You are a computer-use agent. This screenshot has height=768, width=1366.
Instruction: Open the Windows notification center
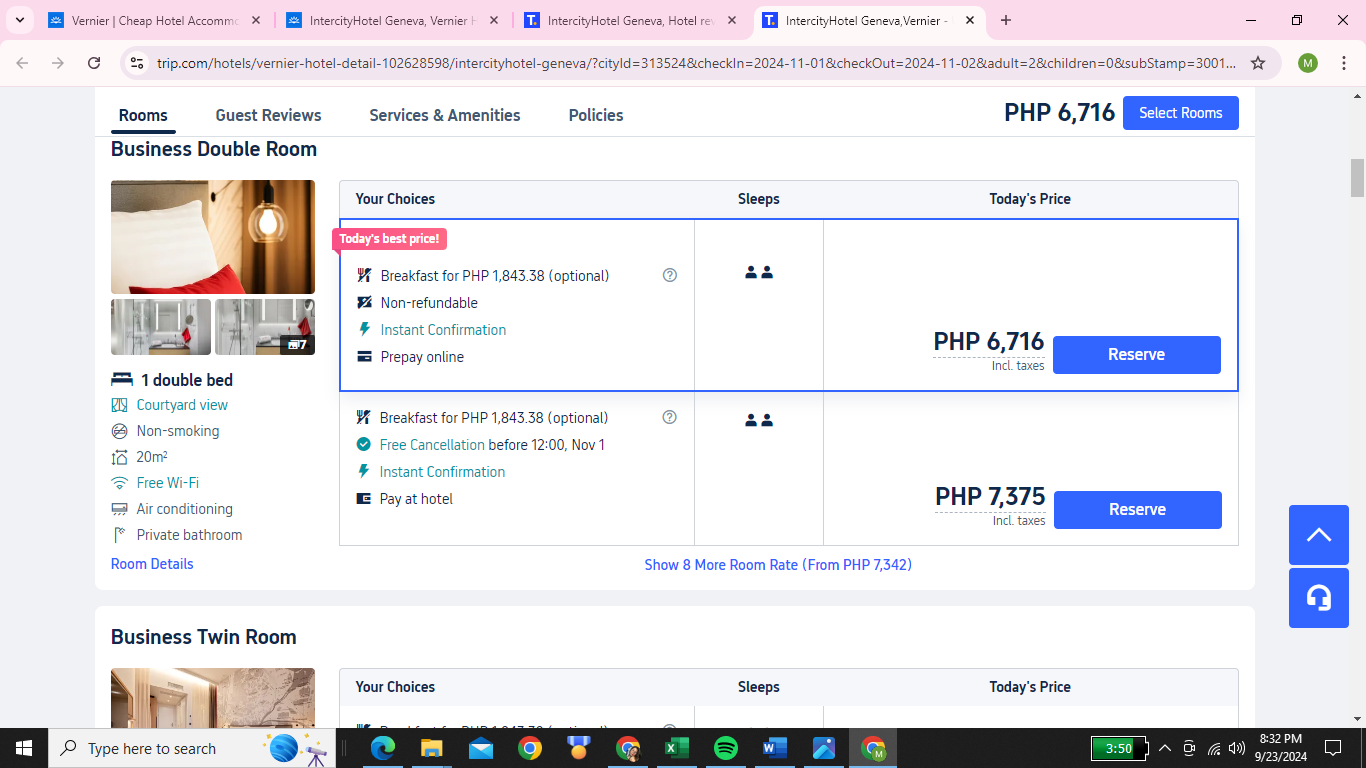click(x=1333, y=748)
